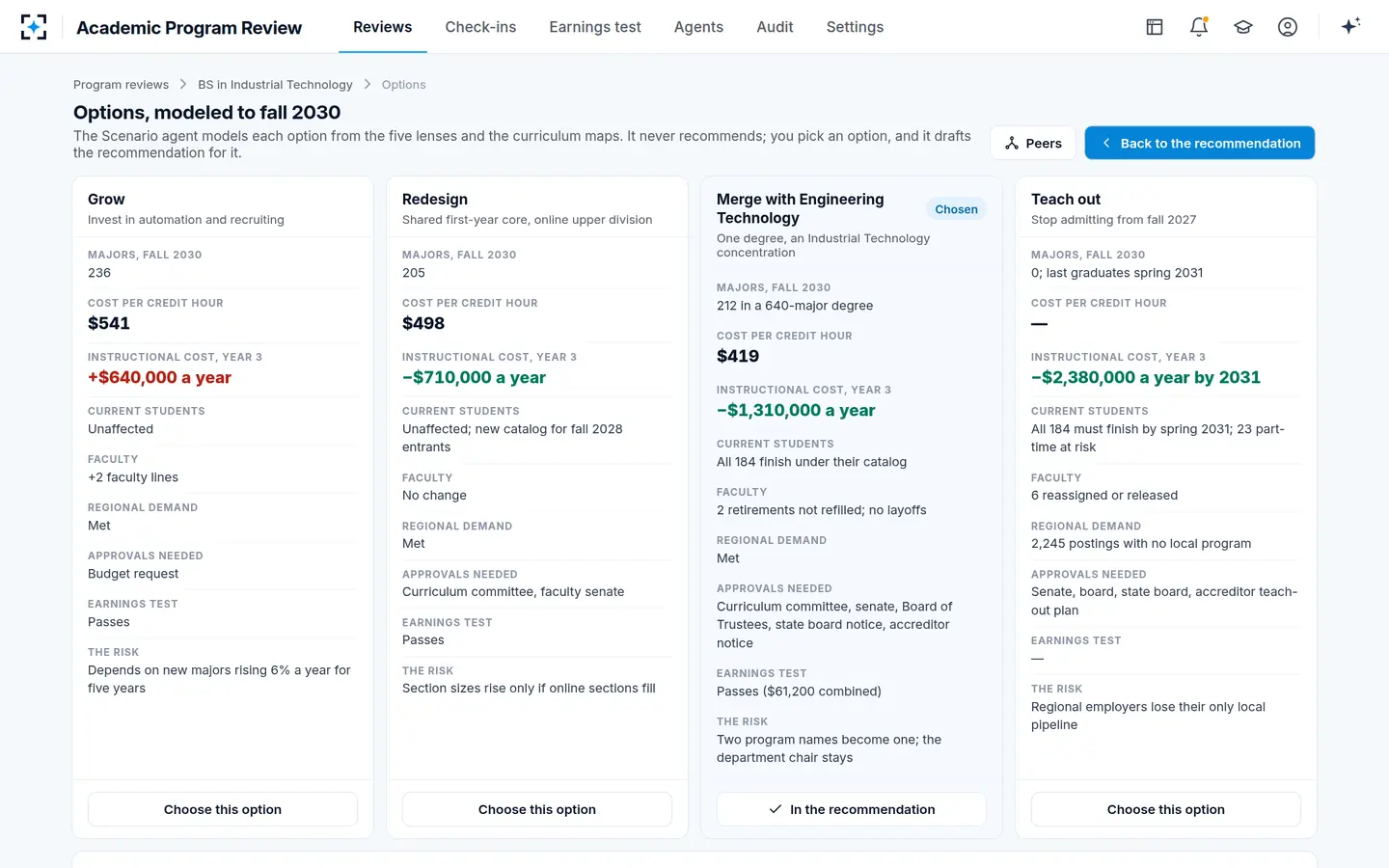Open the user account profile icon

click(1288, 27)
